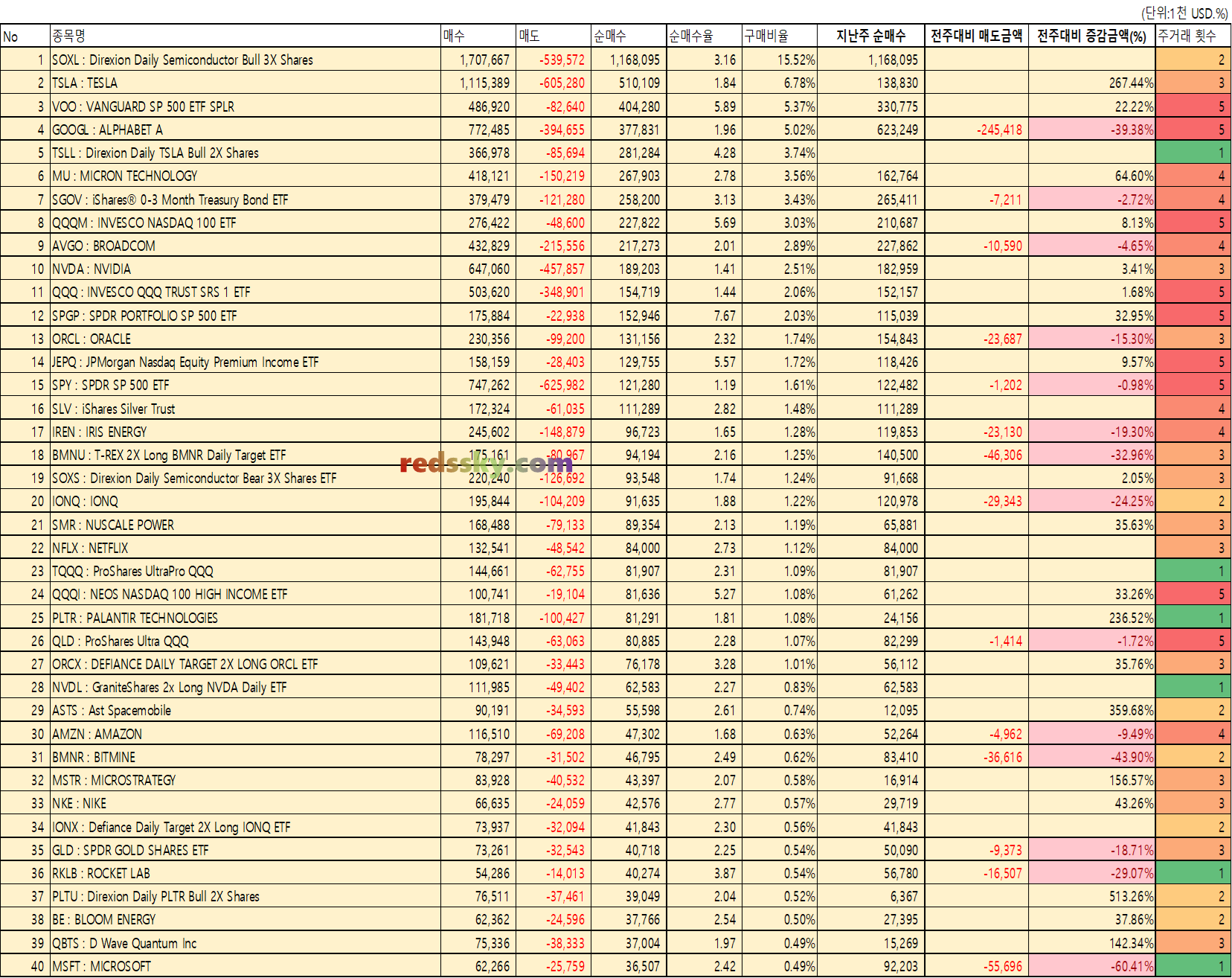Select the TQQQ : ProShares UltraPro QQQ cell
The height and width of the screenshot is (978, 1232).
coord(246,571)
